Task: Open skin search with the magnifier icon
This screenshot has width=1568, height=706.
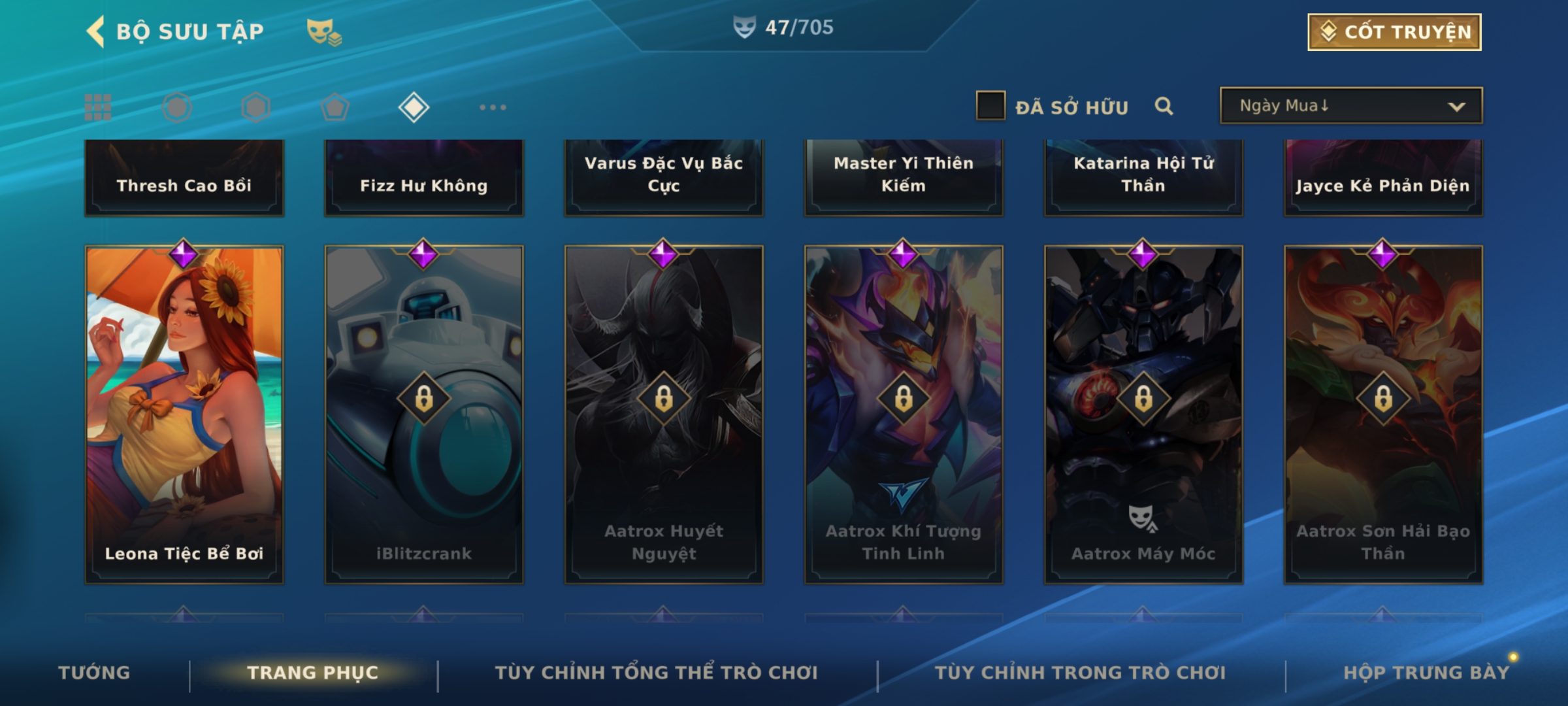Action: pyautogui.click(x=1164, y=106)
